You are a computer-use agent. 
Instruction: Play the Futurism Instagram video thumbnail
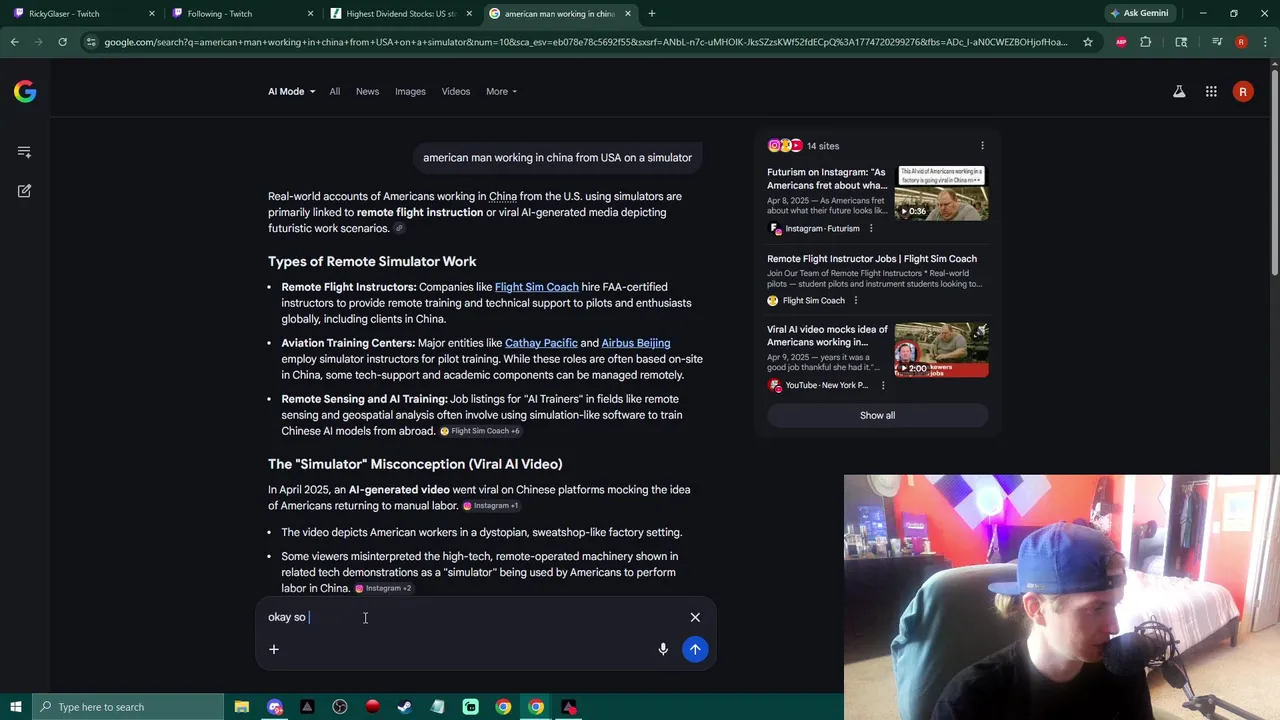[941, 193]
